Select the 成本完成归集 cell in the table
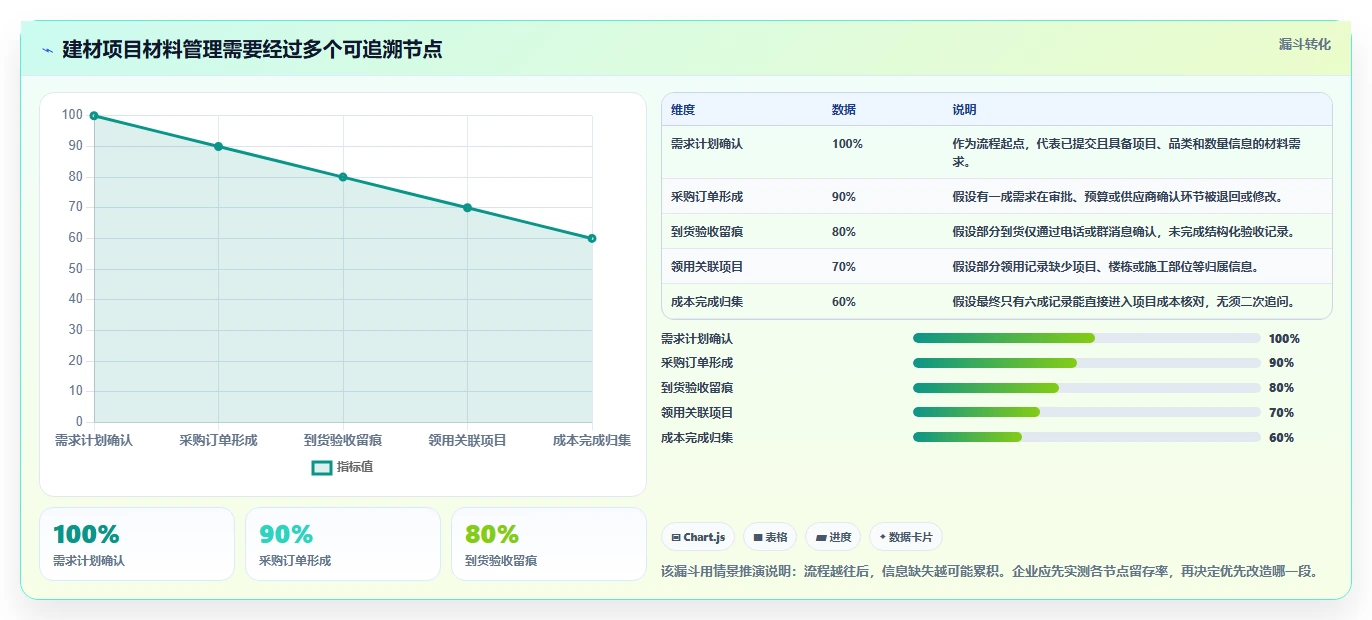Image resolution: width=1372 pixels, height=620 pixels. [707, 302]
